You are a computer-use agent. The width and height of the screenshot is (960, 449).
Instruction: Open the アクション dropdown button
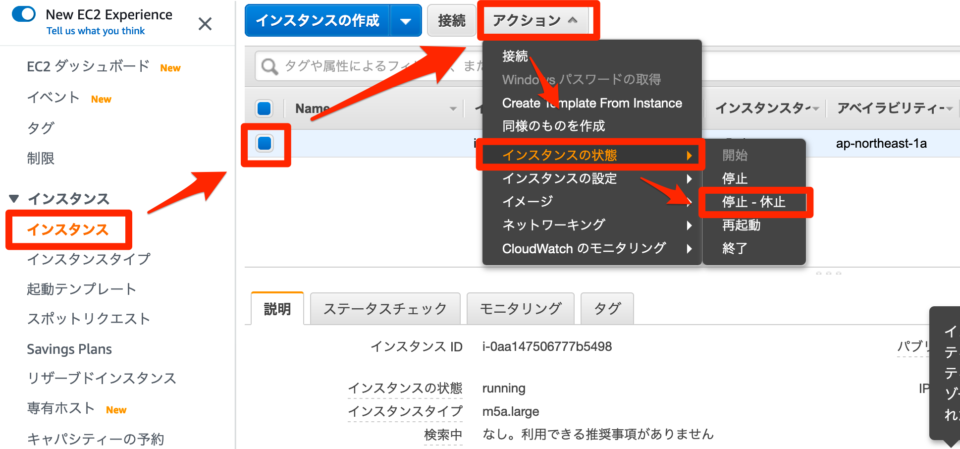click(x=535, y=20)
